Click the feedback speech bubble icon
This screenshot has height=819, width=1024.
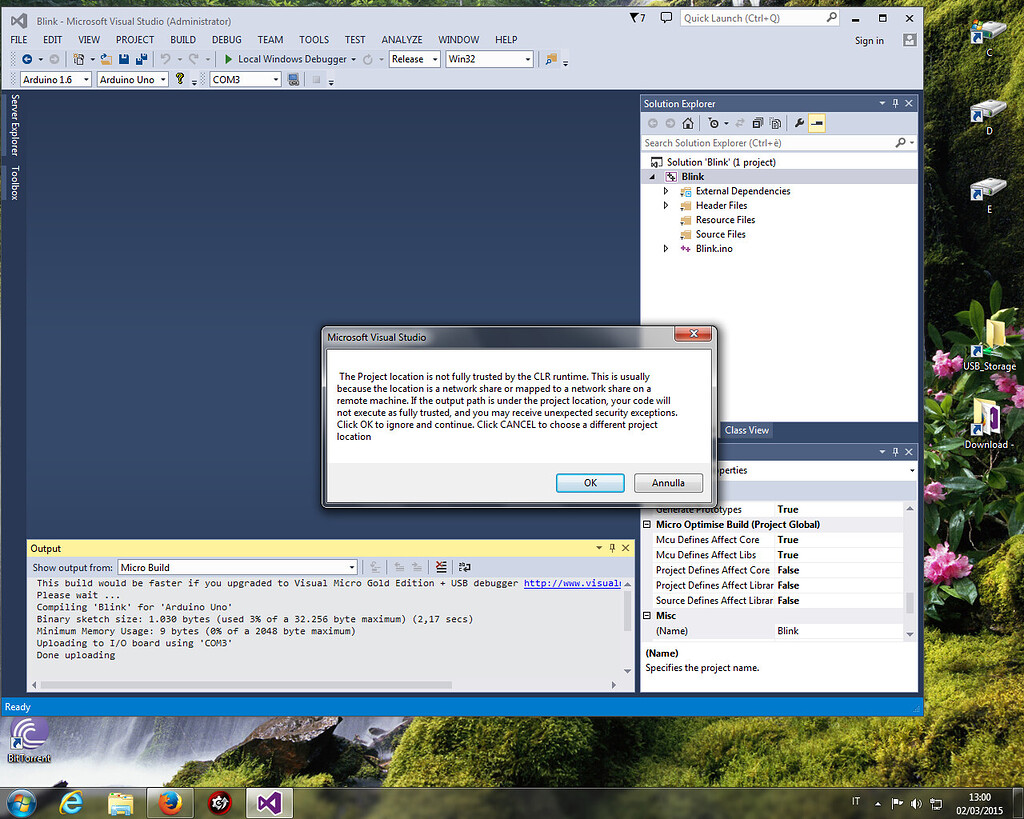pyautogui.click(x=665, y=18)
